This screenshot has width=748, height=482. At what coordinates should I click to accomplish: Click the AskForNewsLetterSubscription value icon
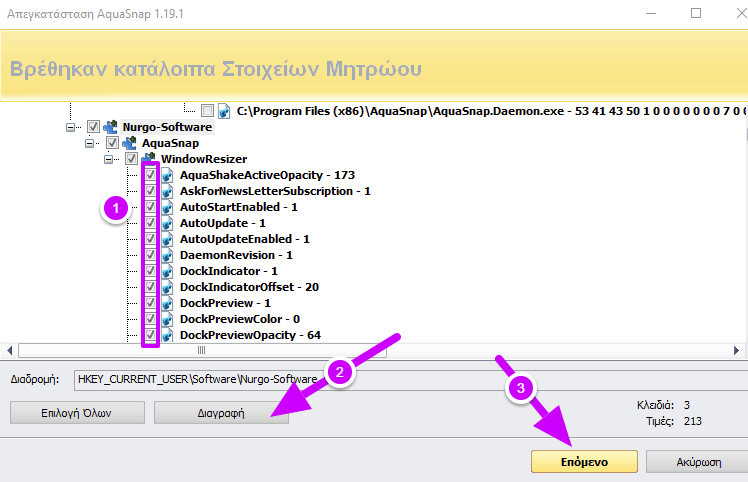tap(167, 191)
